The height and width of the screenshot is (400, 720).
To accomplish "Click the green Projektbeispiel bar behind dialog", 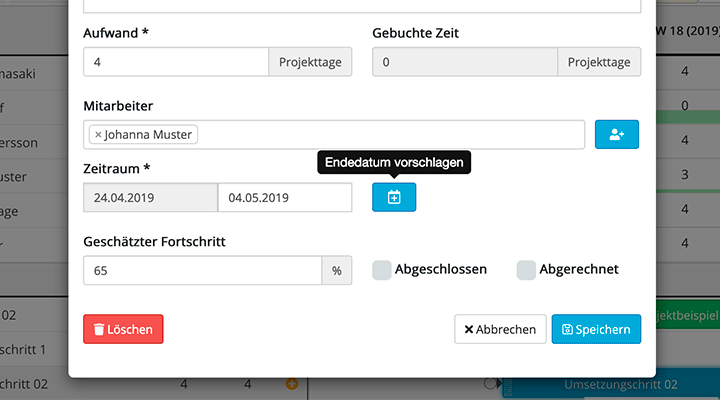I will coord(686,316).
